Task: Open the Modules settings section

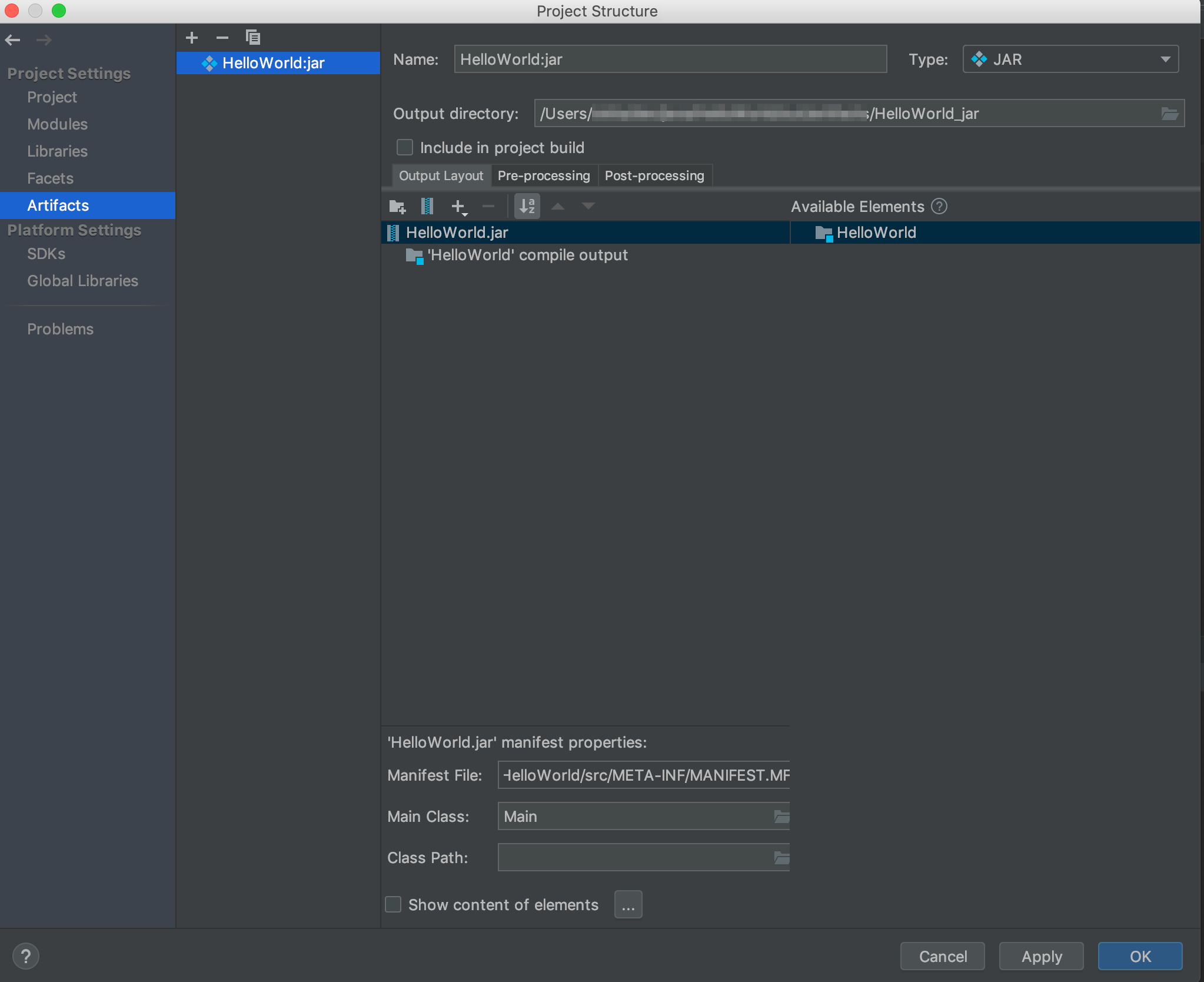Action: pos(57,124)
